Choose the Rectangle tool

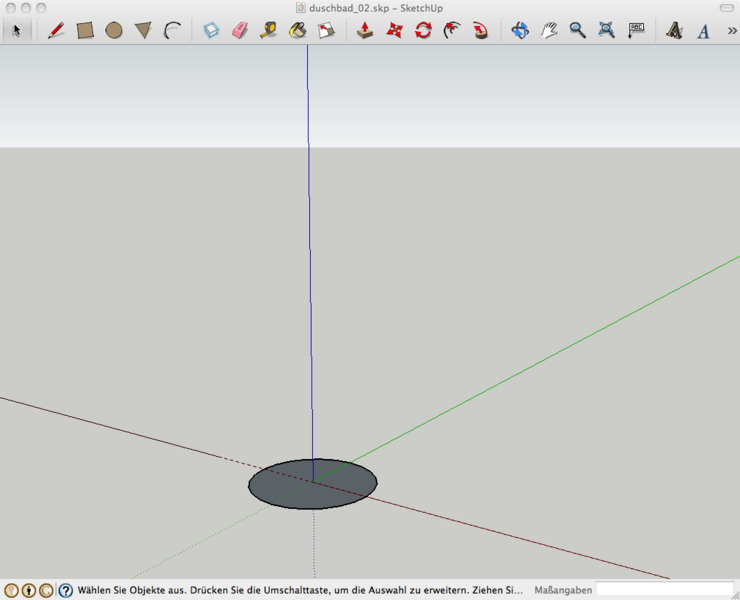point(85,30)
